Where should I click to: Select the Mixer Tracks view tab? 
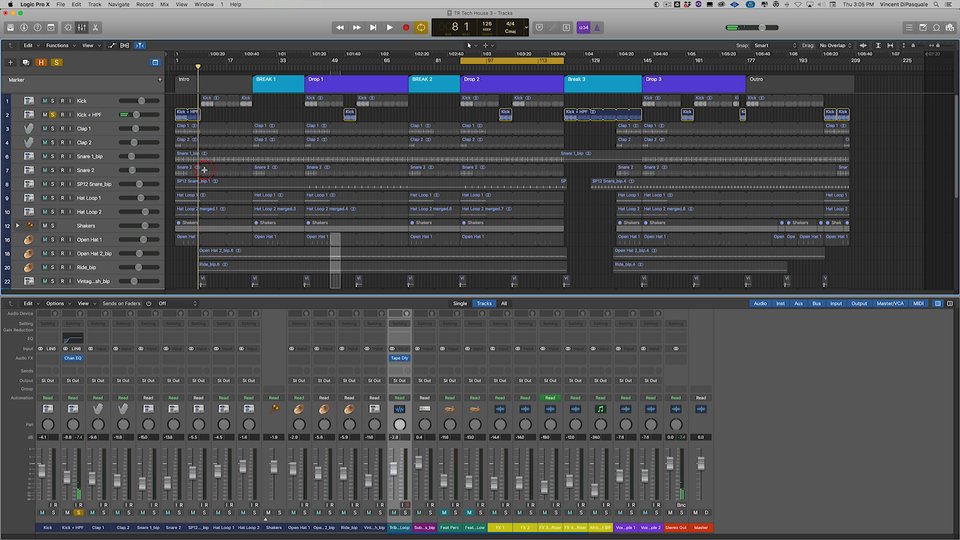click(484, 304)
